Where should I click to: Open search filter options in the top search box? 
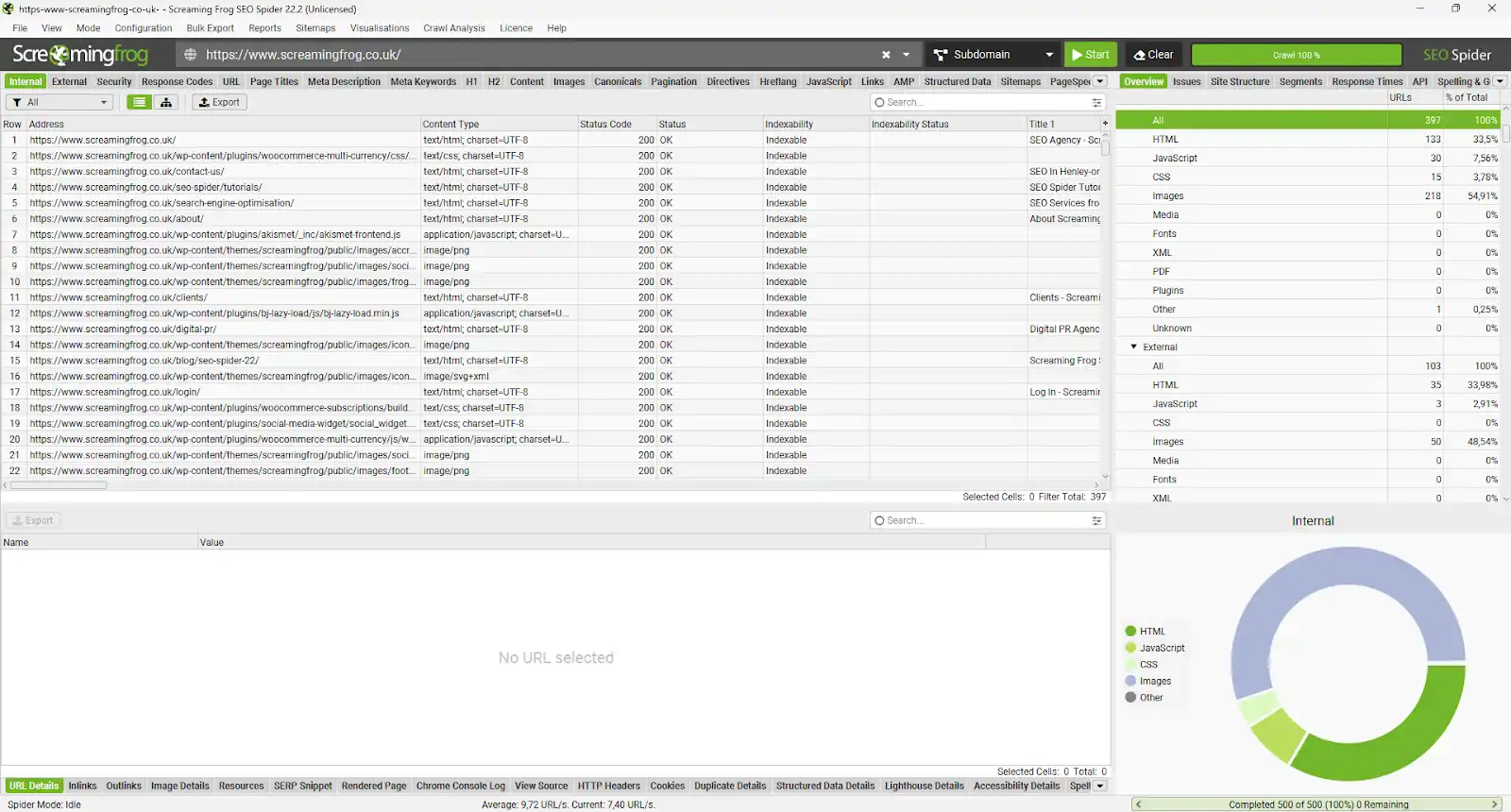click(1096, 102)
